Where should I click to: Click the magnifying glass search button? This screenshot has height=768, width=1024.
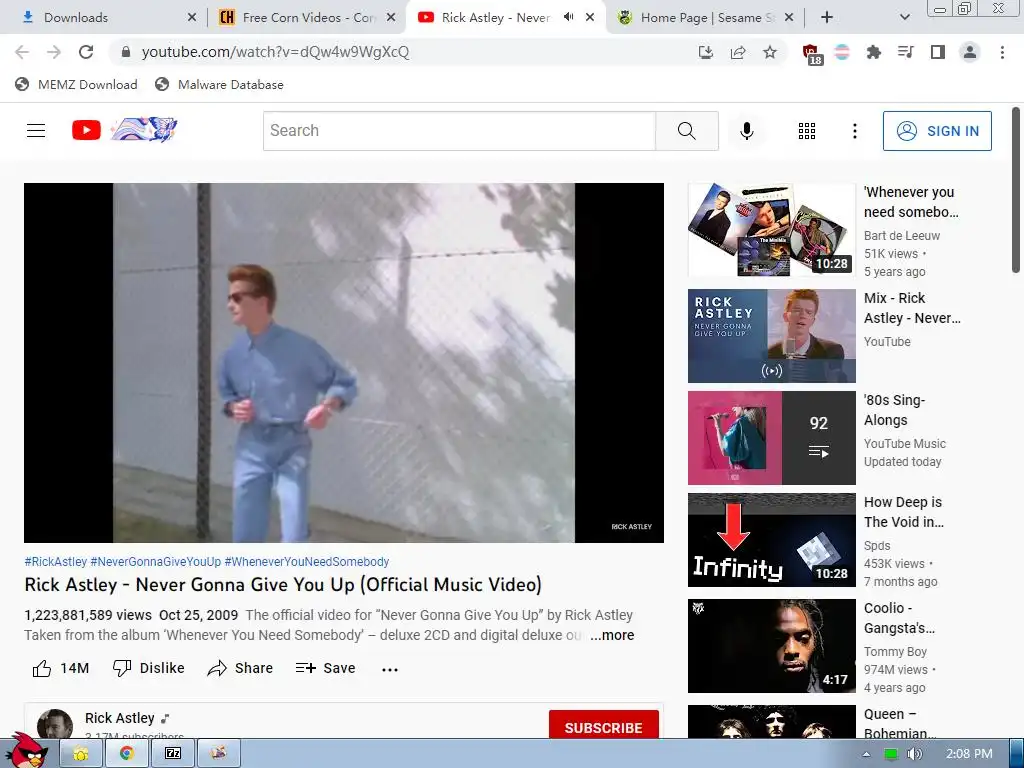pos(687,131)
